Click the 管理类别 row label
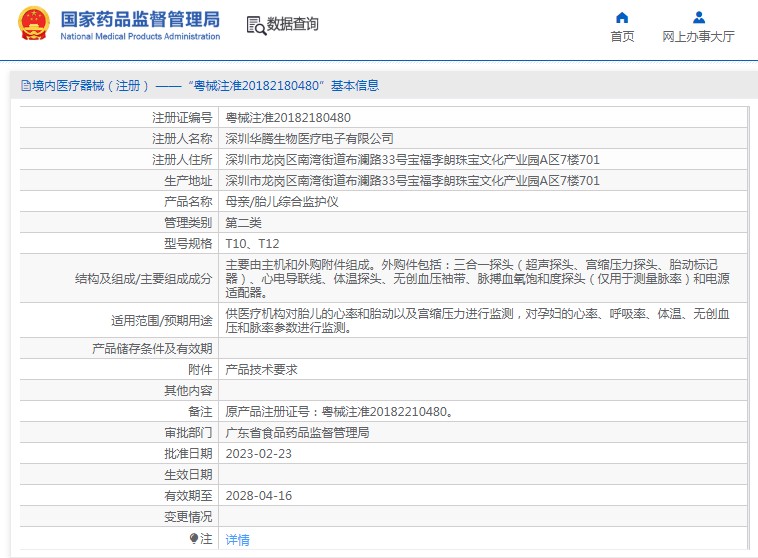This screenshot has width=758, height=558. (188, 223)
